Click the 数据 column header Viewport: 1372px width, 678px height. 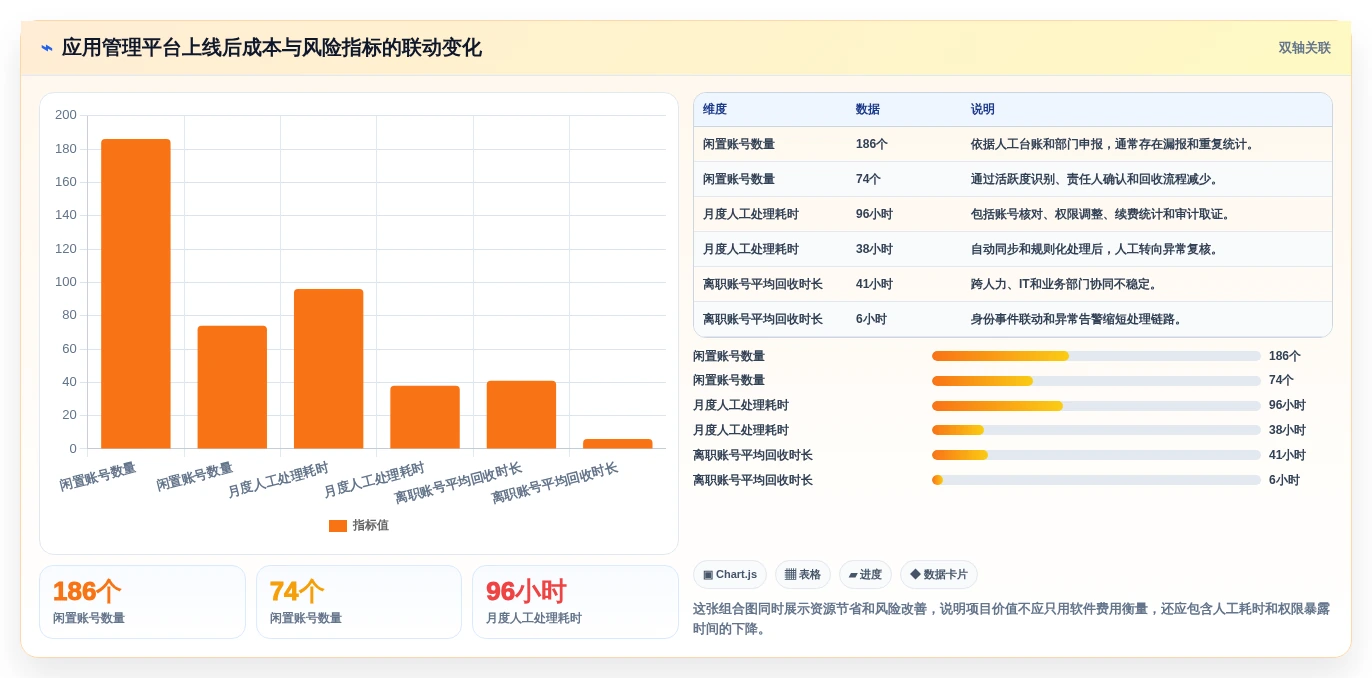pos(868,110)
